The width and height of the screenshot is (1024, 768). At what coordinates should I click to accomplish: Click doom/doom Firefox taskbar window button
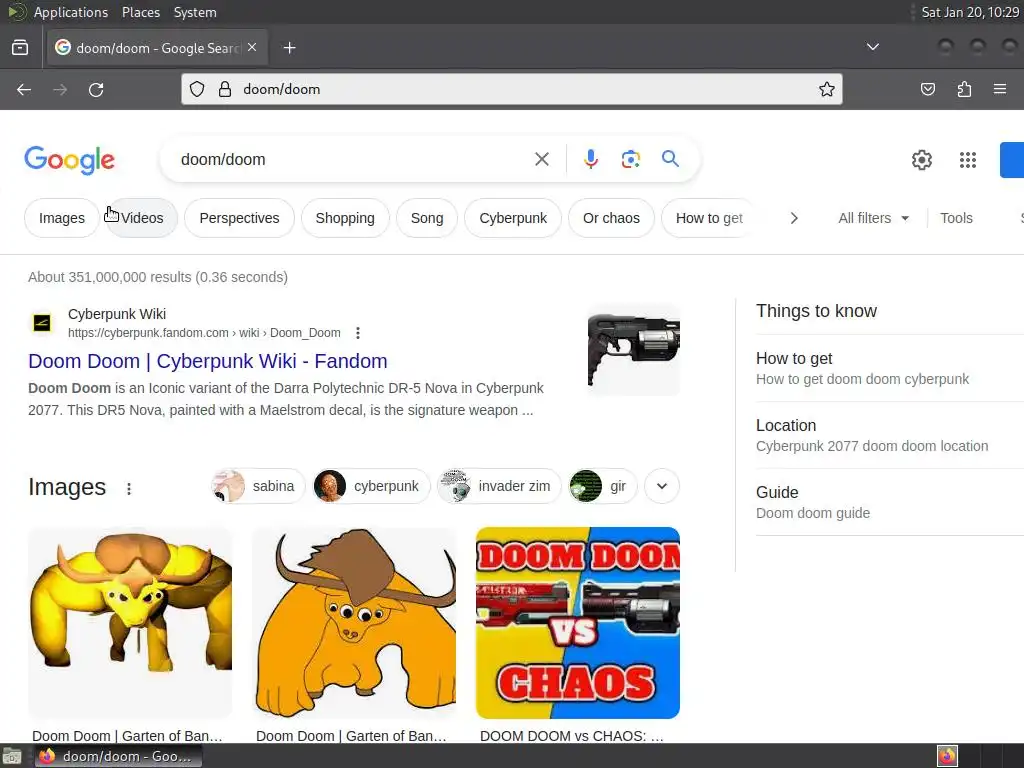click(x=118, y=756)
